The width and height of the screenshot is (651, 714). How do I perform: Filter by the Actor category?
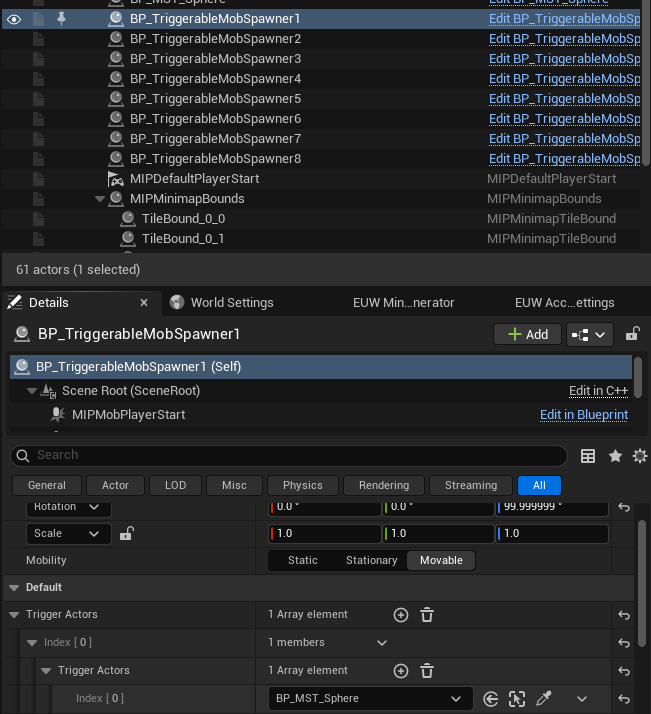115,485
